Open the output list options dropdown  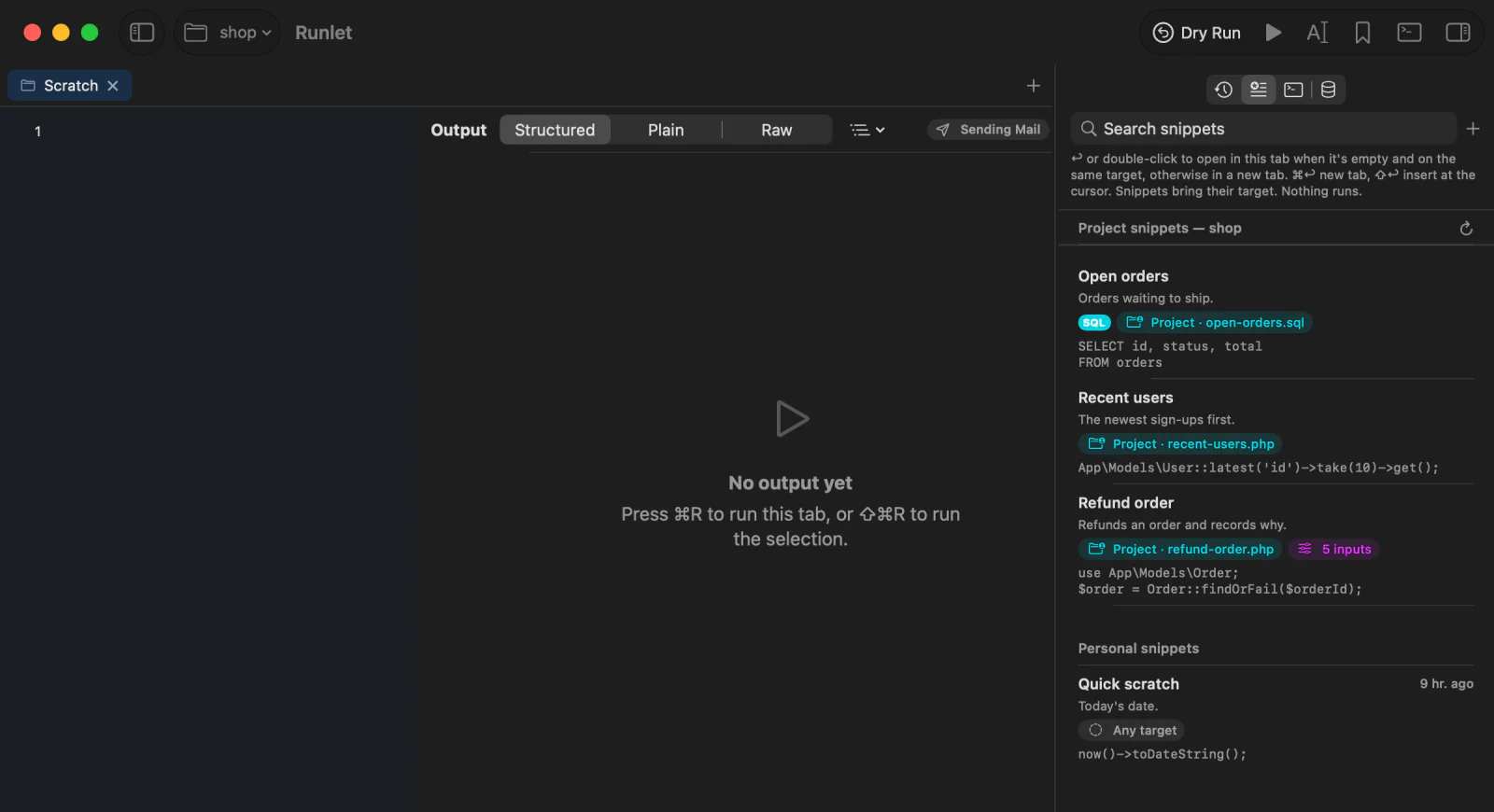point(867,130)
